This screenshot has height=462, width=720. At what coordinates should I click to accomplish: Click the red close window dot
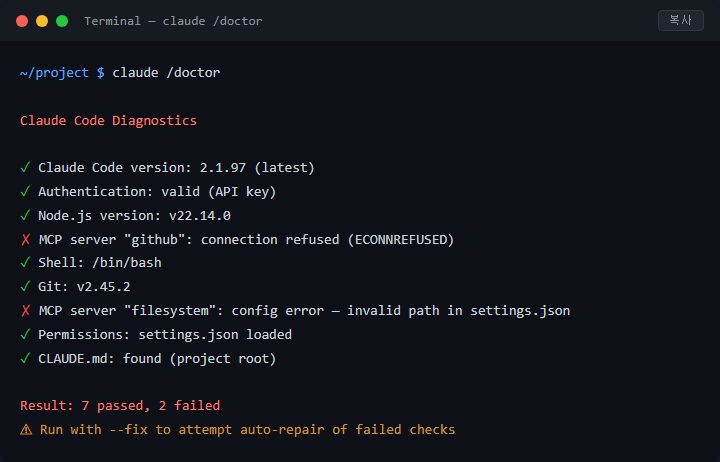tap(22, 21)
